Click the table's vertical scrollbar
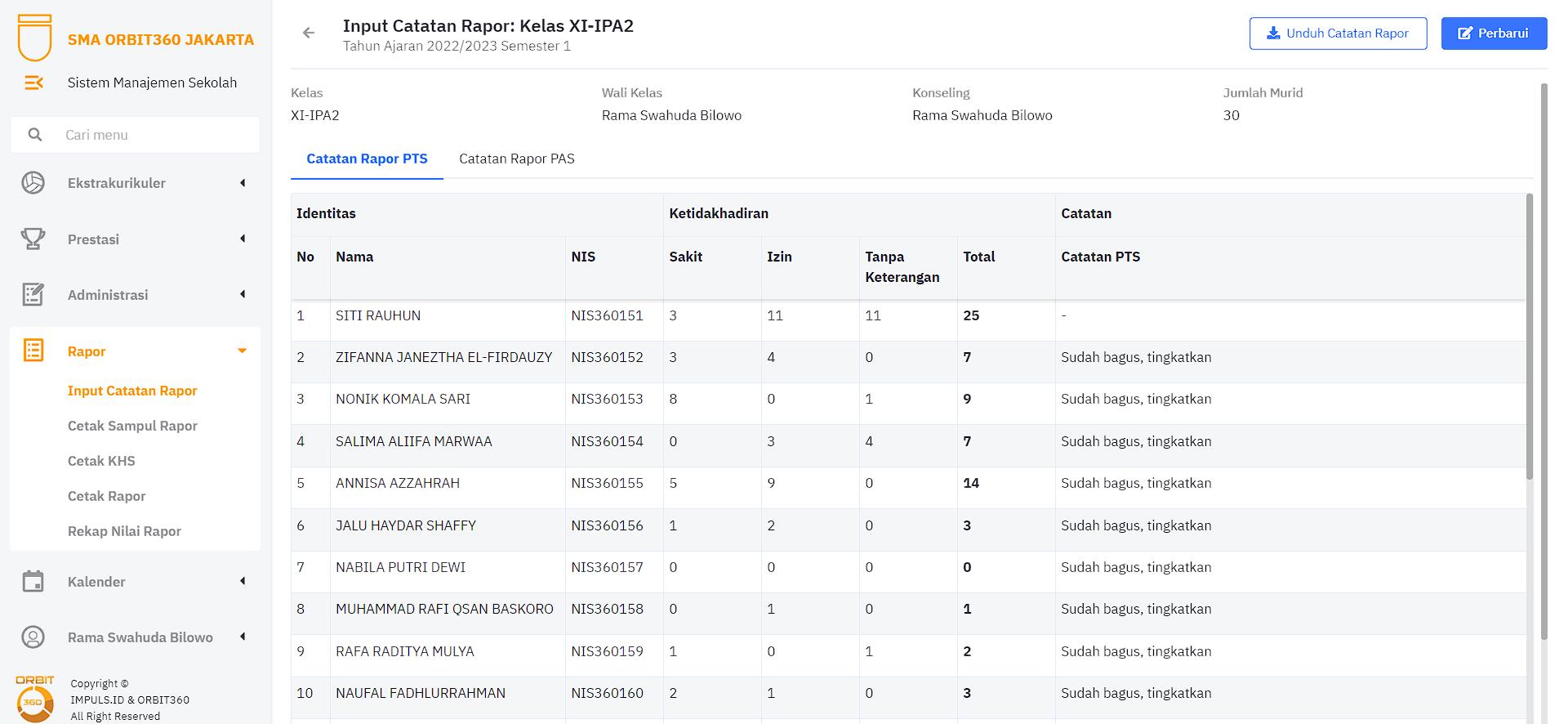 1530,337
